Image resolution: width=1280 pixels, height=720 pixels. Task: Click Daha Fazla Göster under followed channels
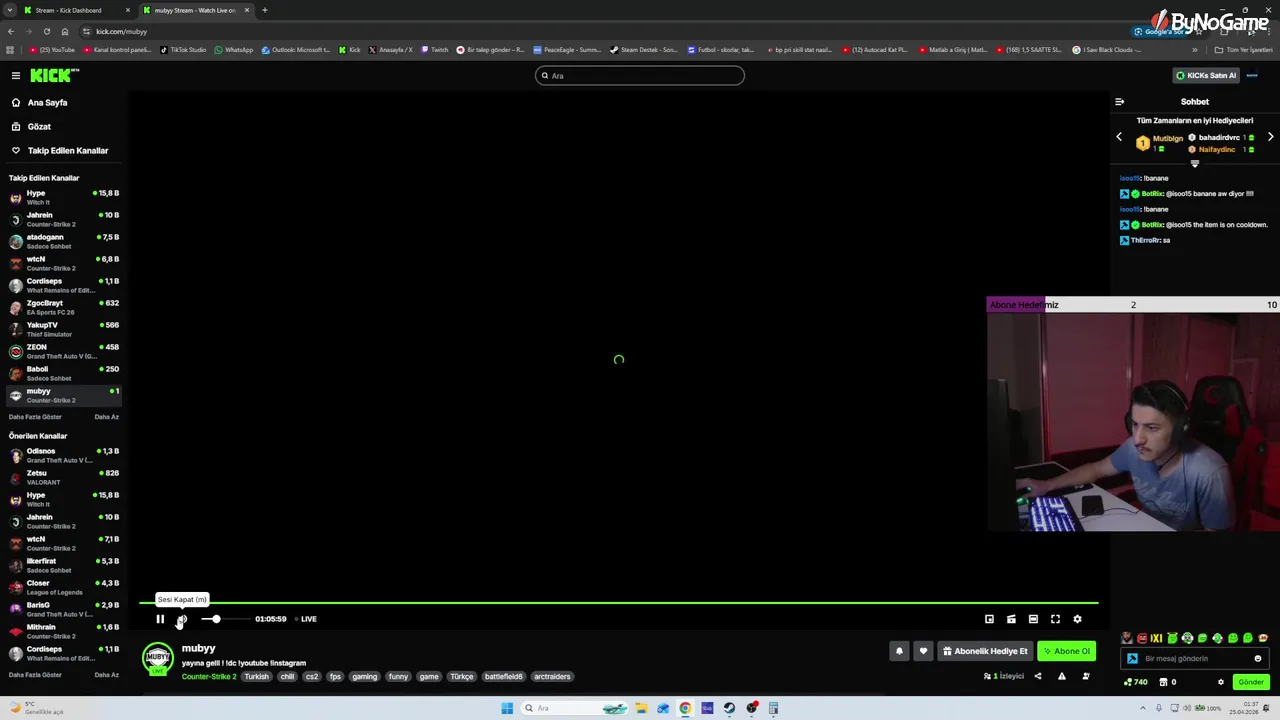[35, 417]
